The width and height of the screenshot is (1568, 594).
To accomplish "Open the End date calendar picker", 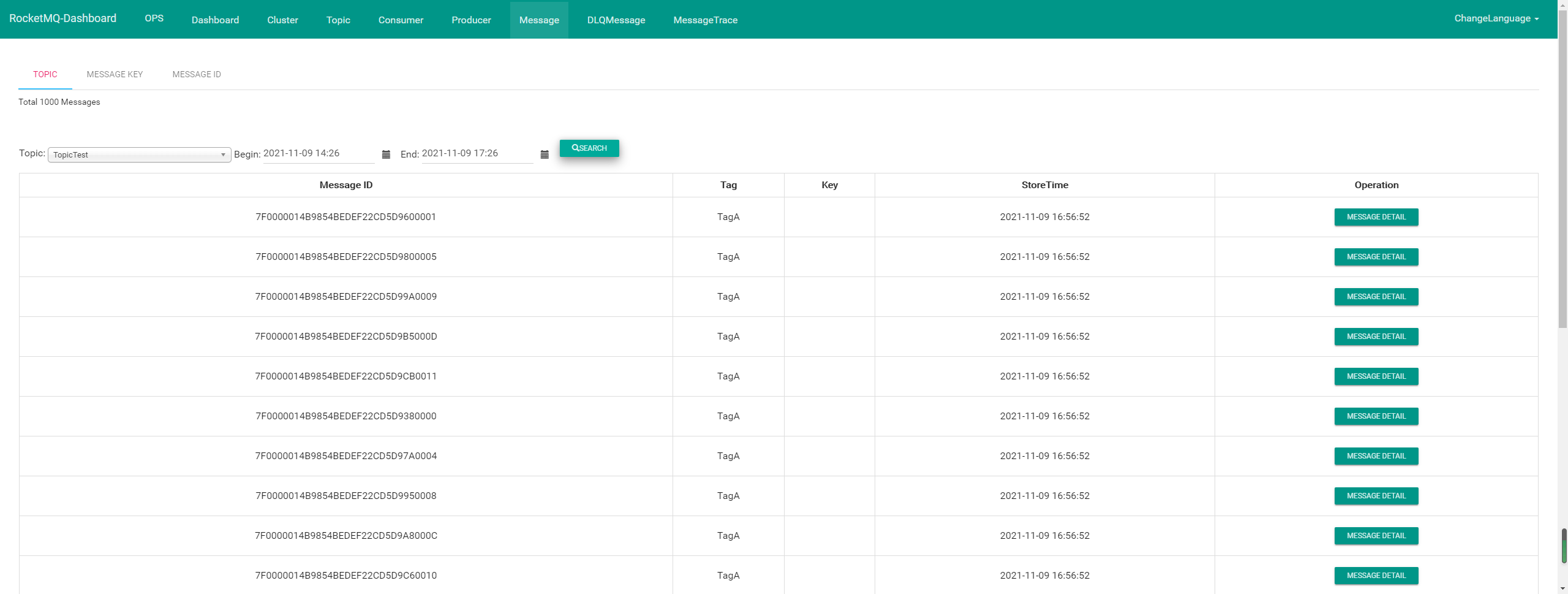I will click(545, 154).
